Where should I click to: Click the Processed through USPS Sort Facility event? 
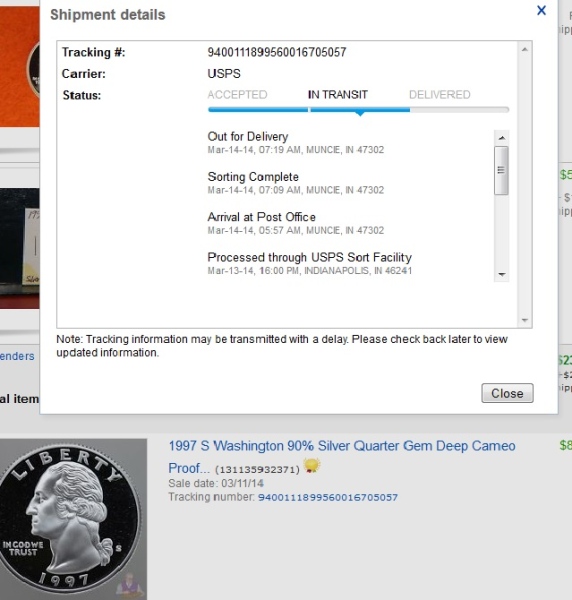(310, 263)
